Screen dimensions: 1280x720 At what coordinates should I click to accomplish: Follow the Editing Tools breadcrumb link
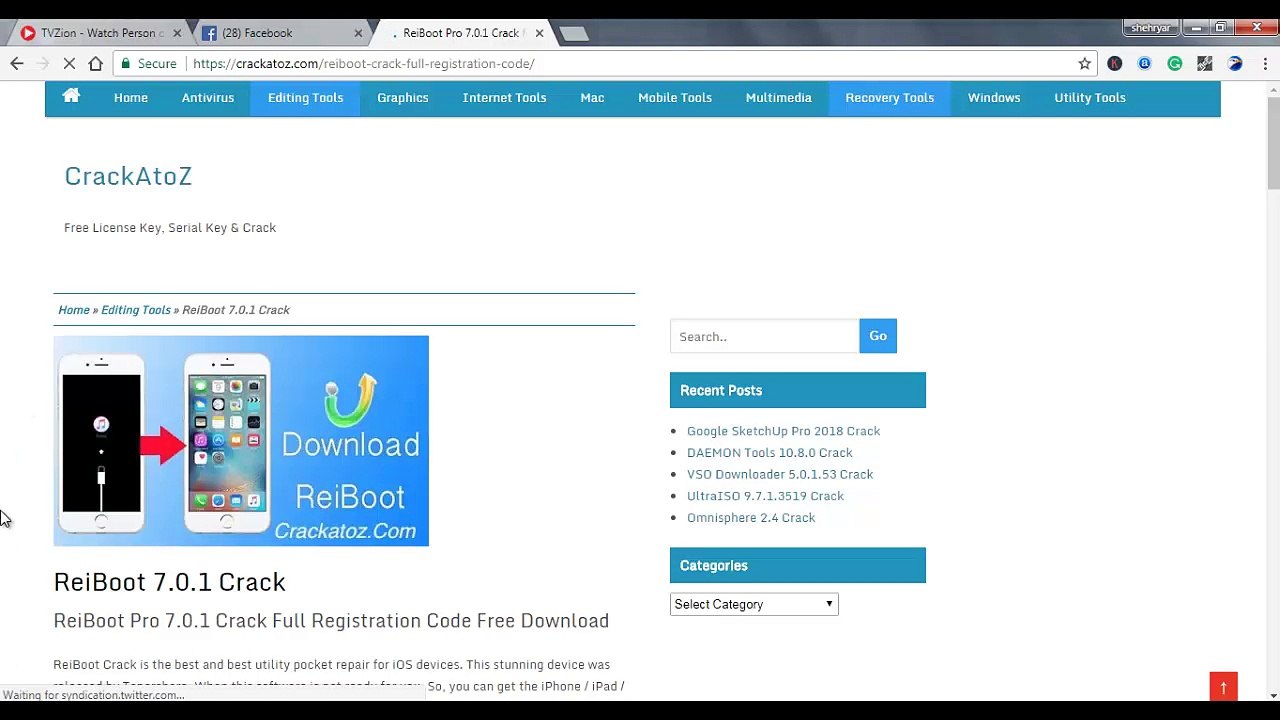tap(136, 310)
